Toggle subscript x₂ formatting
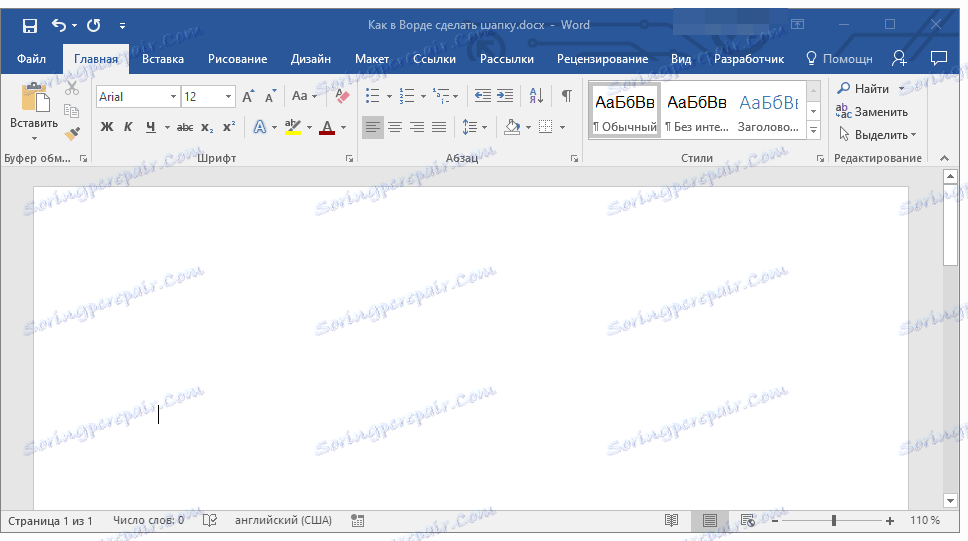968x541 pixels. 207,127
